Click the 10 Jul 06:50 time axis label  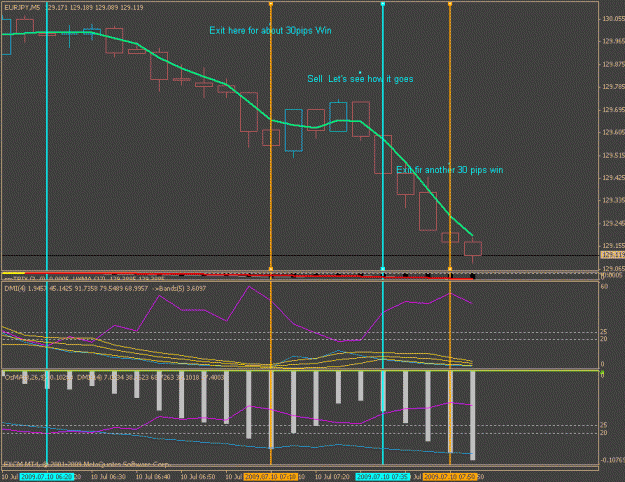click(x=198, y=477)
